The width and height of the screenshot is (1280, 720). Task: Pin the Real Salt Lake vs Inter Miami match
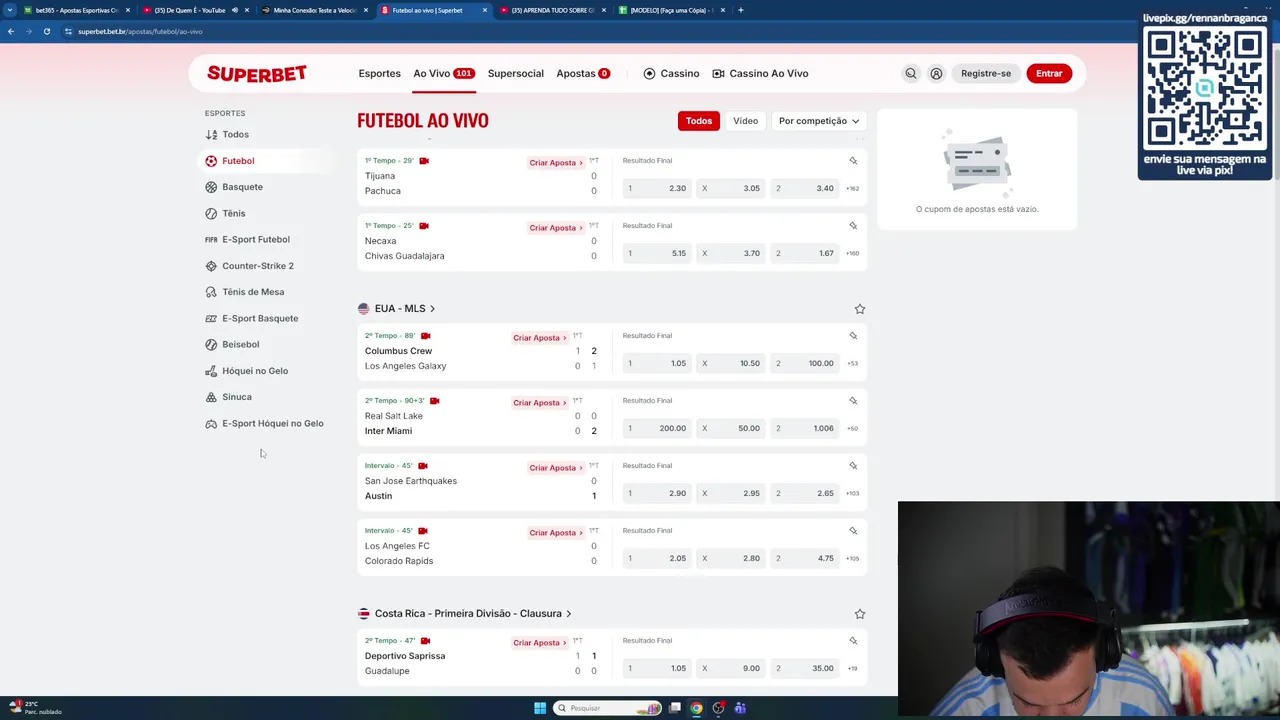click(x=853, y=401)
